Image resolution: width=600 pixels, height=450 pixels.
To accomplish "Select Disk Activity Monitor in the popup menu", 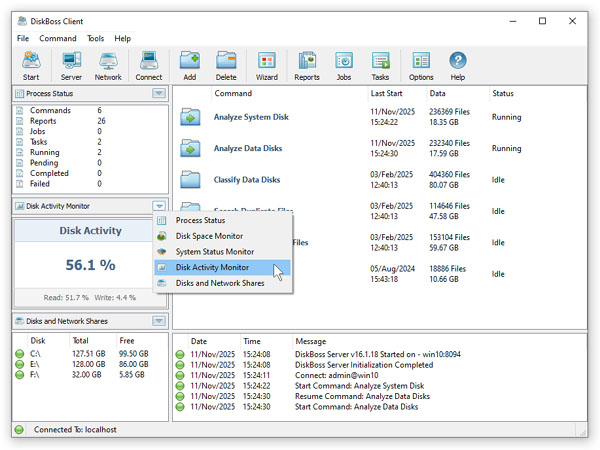I will pyautogui.click(x=223, y=267).
